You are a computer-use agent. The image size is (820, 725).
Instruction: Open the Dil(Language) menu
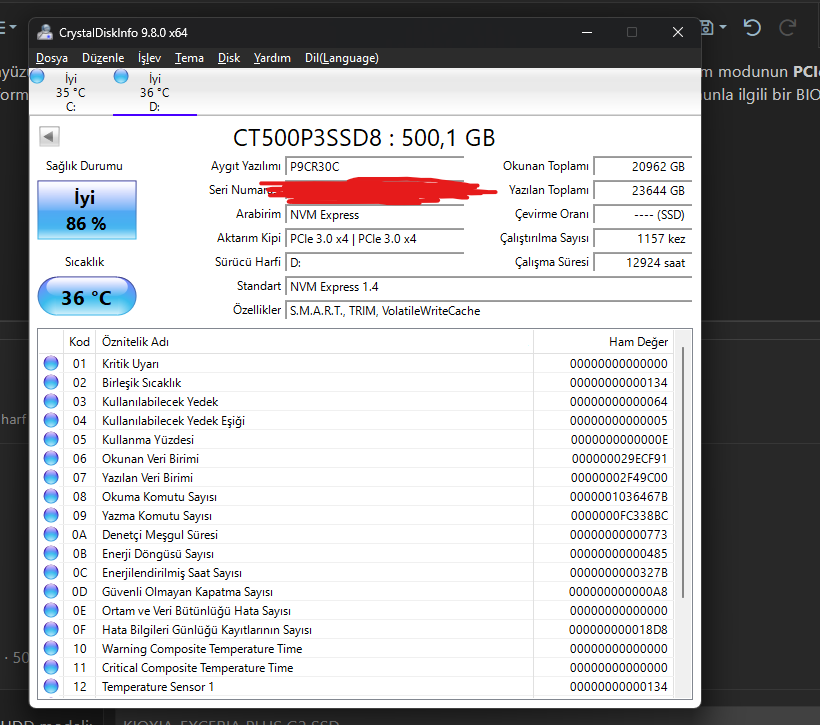click(341, 58)
